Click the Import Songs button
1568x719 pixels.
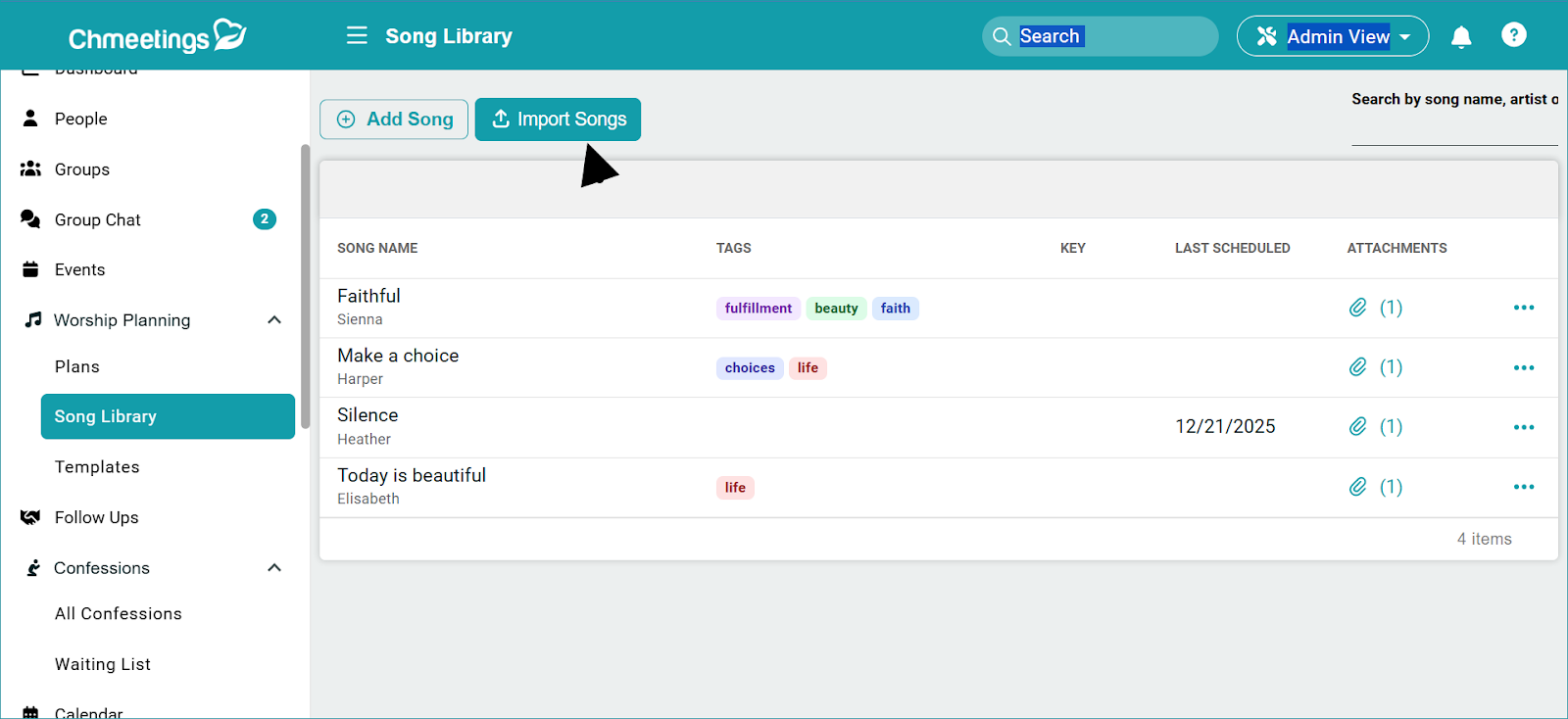[x=558, y=120]
